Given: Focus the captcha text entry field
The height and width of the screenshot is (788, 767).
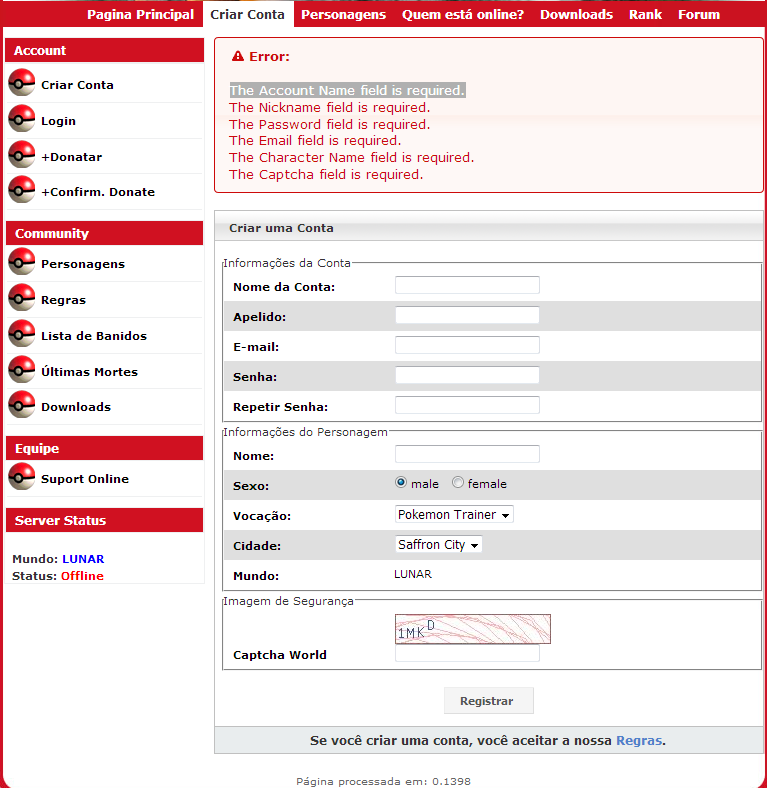Looking at the screenshot, I should (x=467, y=654).
